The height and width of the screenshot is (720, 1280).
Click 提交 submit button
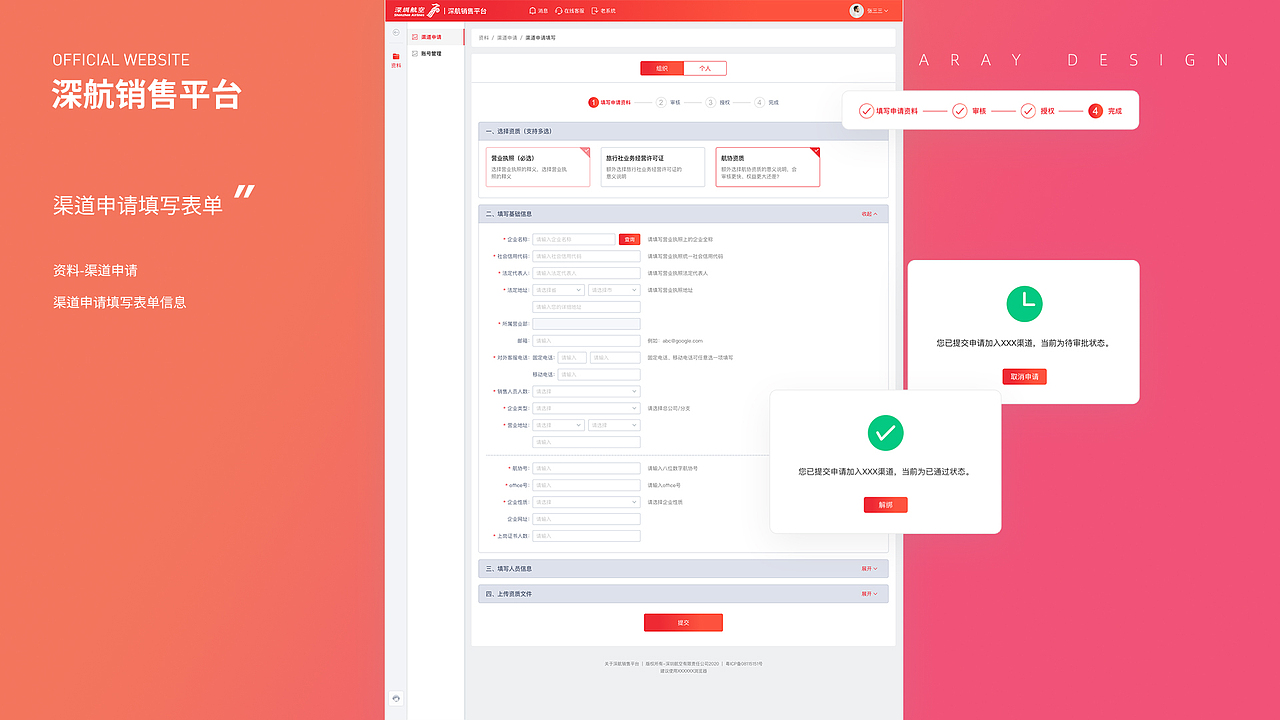click(x=683, y=622)
